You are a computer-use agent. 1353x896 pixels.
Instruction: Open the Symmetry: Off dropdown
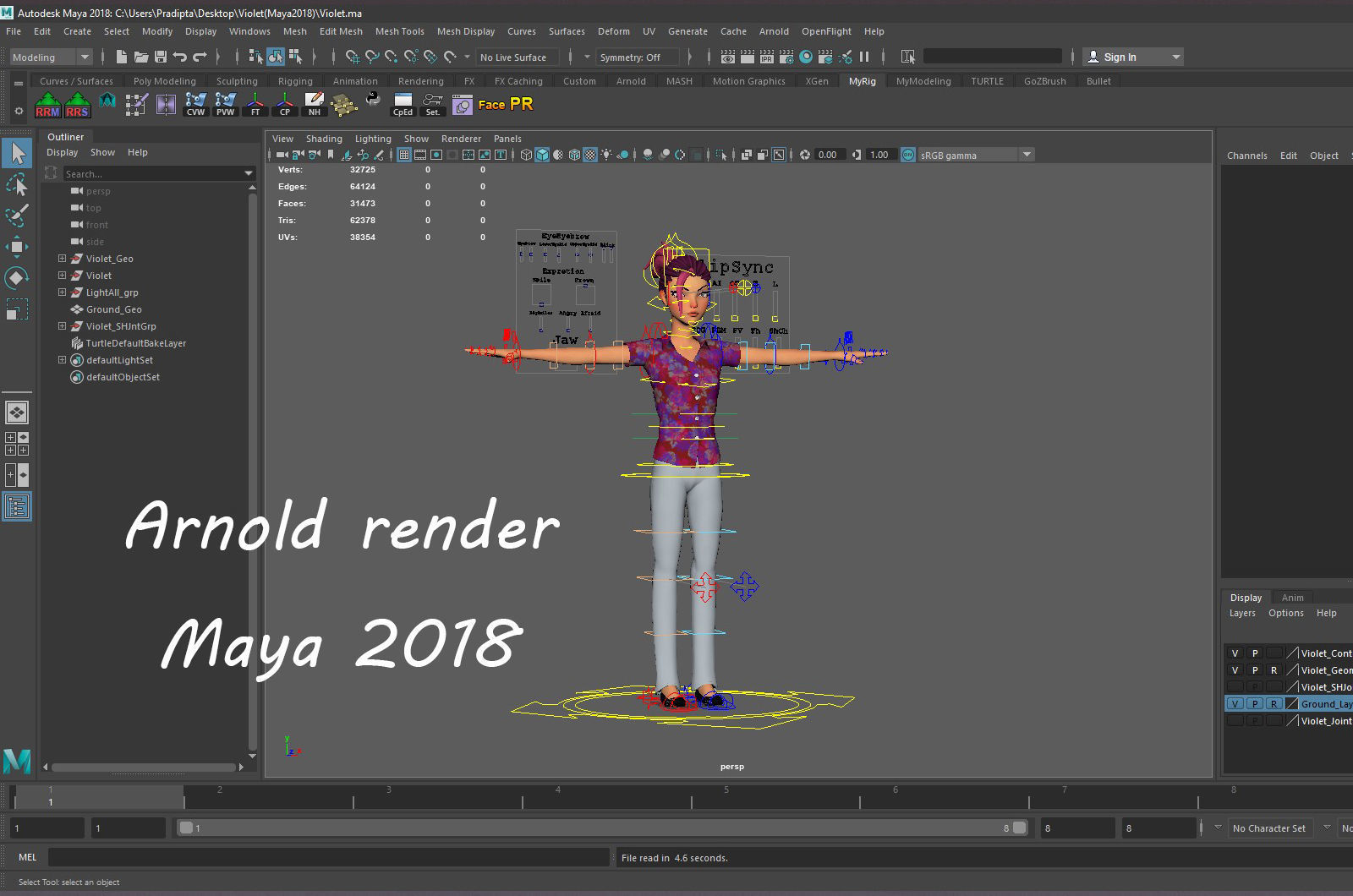(x=638, y=57)
